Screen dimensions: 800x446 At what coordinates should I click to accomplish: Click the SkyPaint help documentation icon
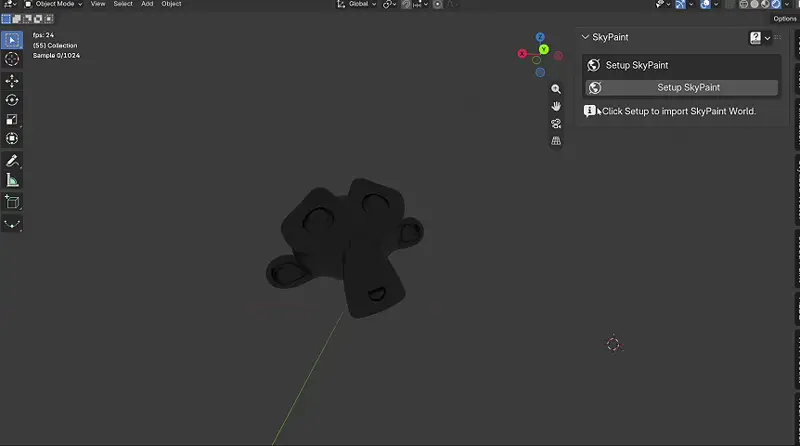click(755, 38)
